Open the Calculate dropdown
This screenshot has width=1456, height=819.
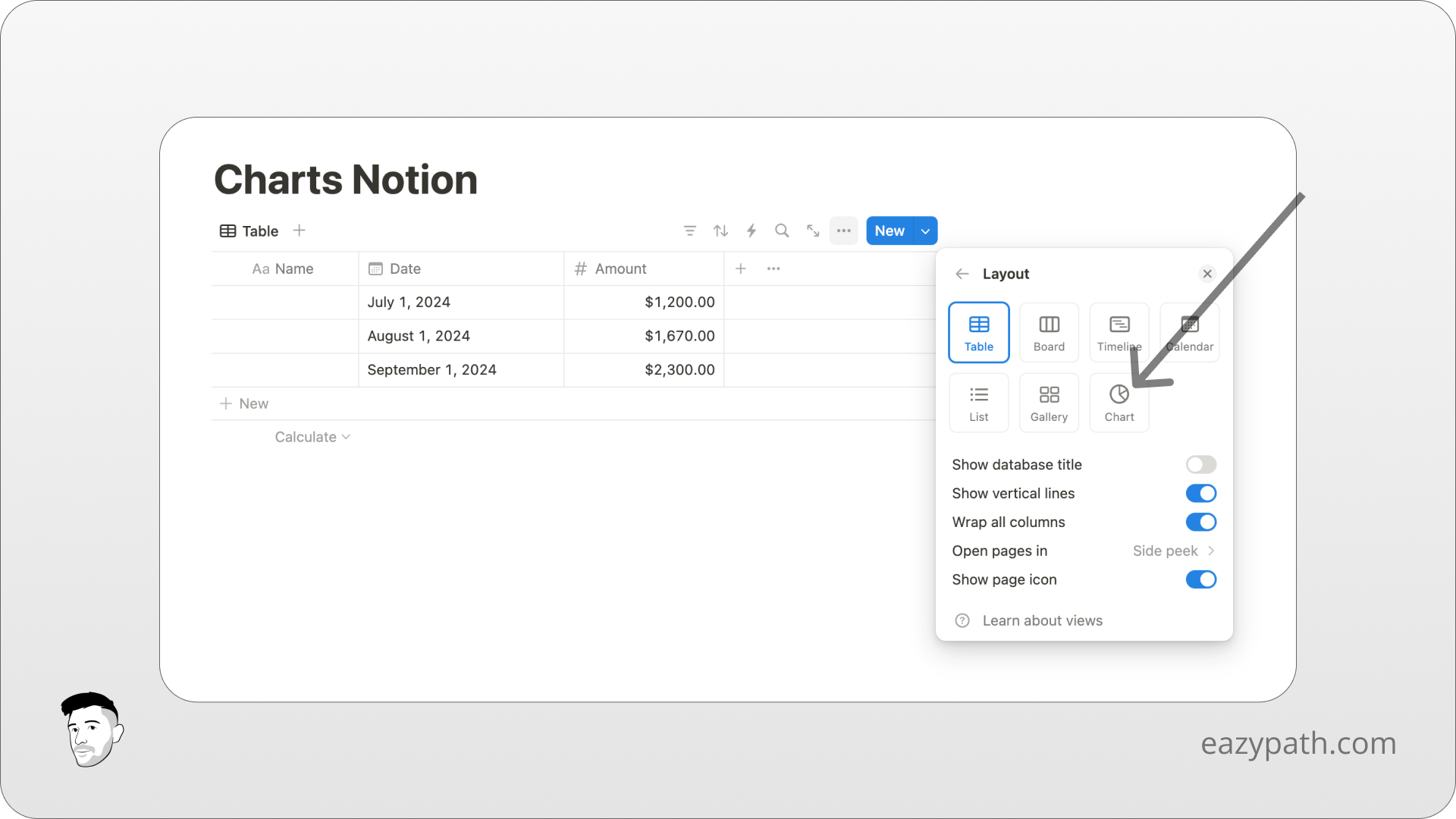point(312,437)
